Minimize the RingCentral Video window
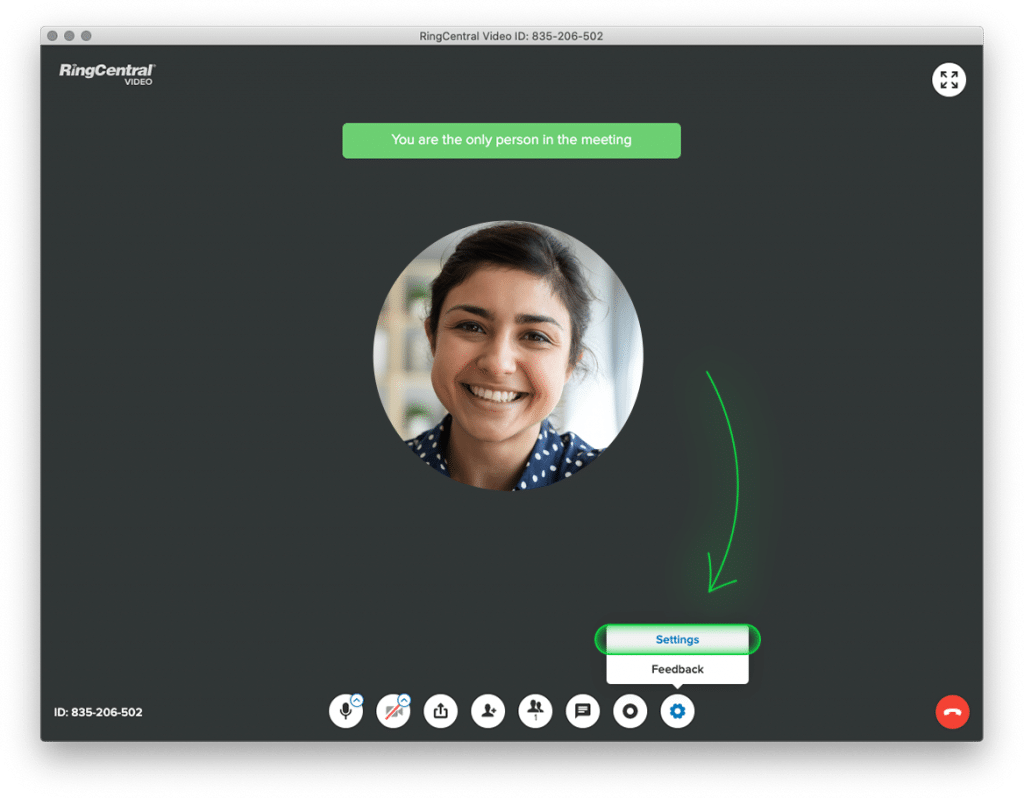 coord(70,36)
